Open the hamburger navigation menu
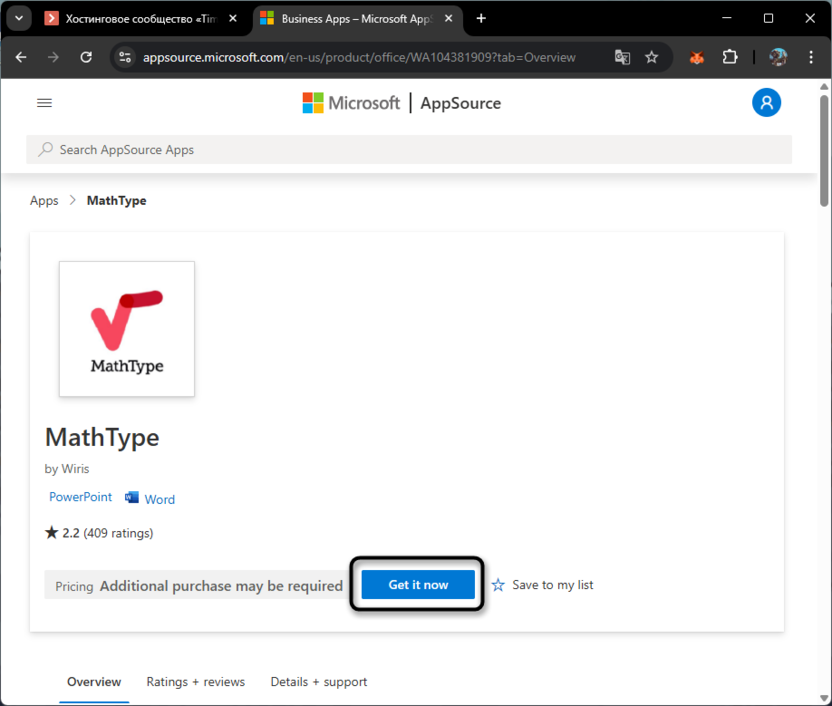The image size is (832, 706). pyautogui.click(x=45, y=103)
